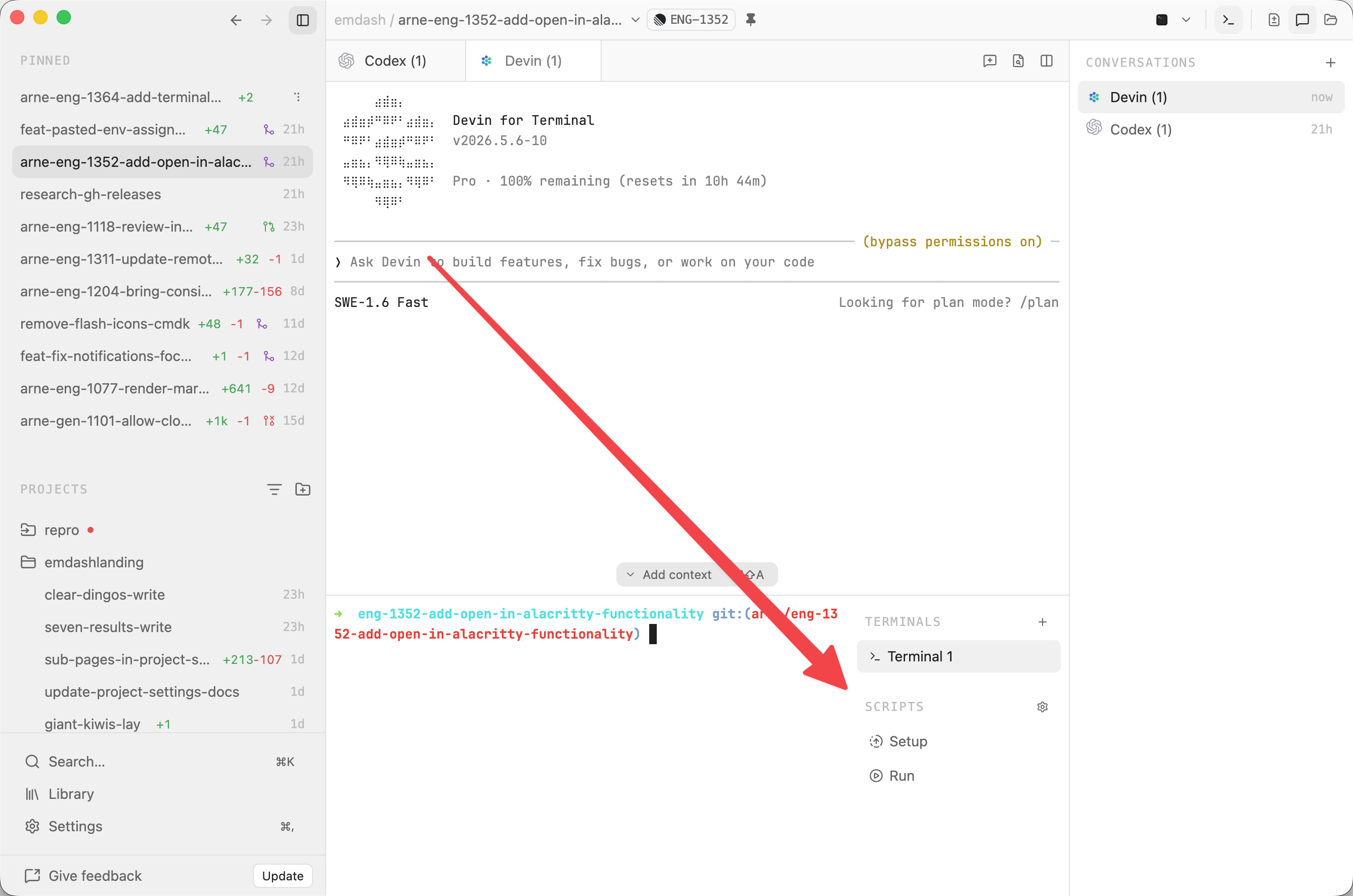
Task: Click the Ask Devin prompt input
Action: 697,262
